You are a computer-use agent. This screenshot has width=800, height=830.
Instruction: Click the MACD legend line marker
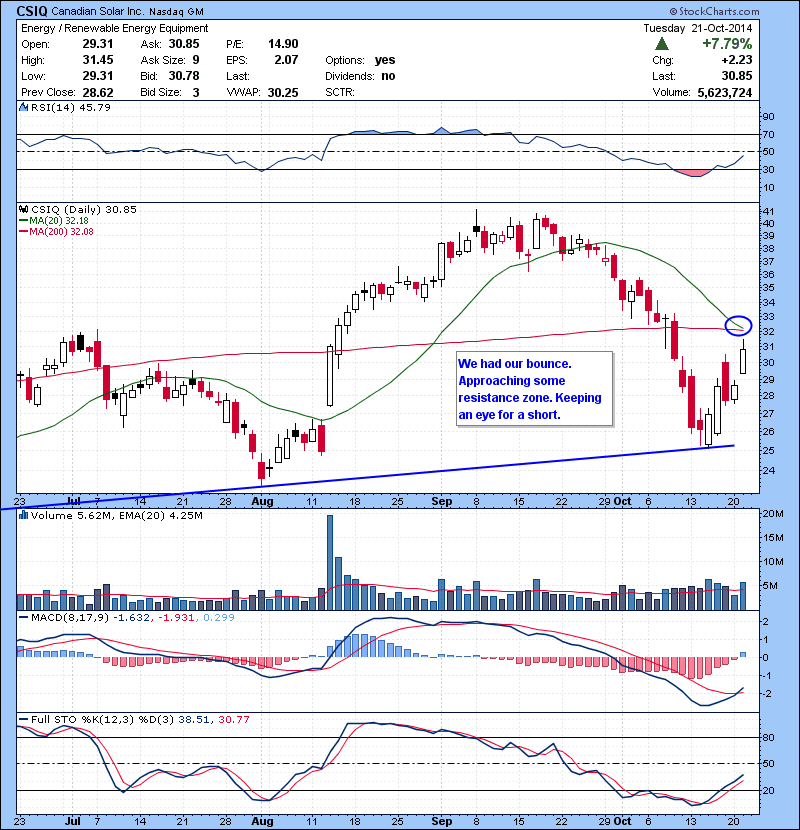pos(23,617)
